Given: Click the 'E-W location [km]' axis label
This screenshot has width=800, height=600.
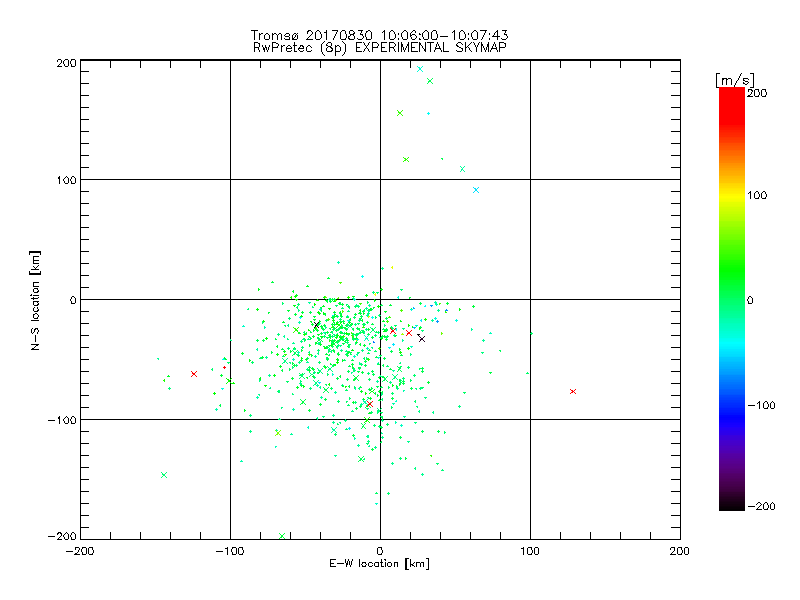Looking at the screenshot, I should pyautogui.click(x=379, y=564).
